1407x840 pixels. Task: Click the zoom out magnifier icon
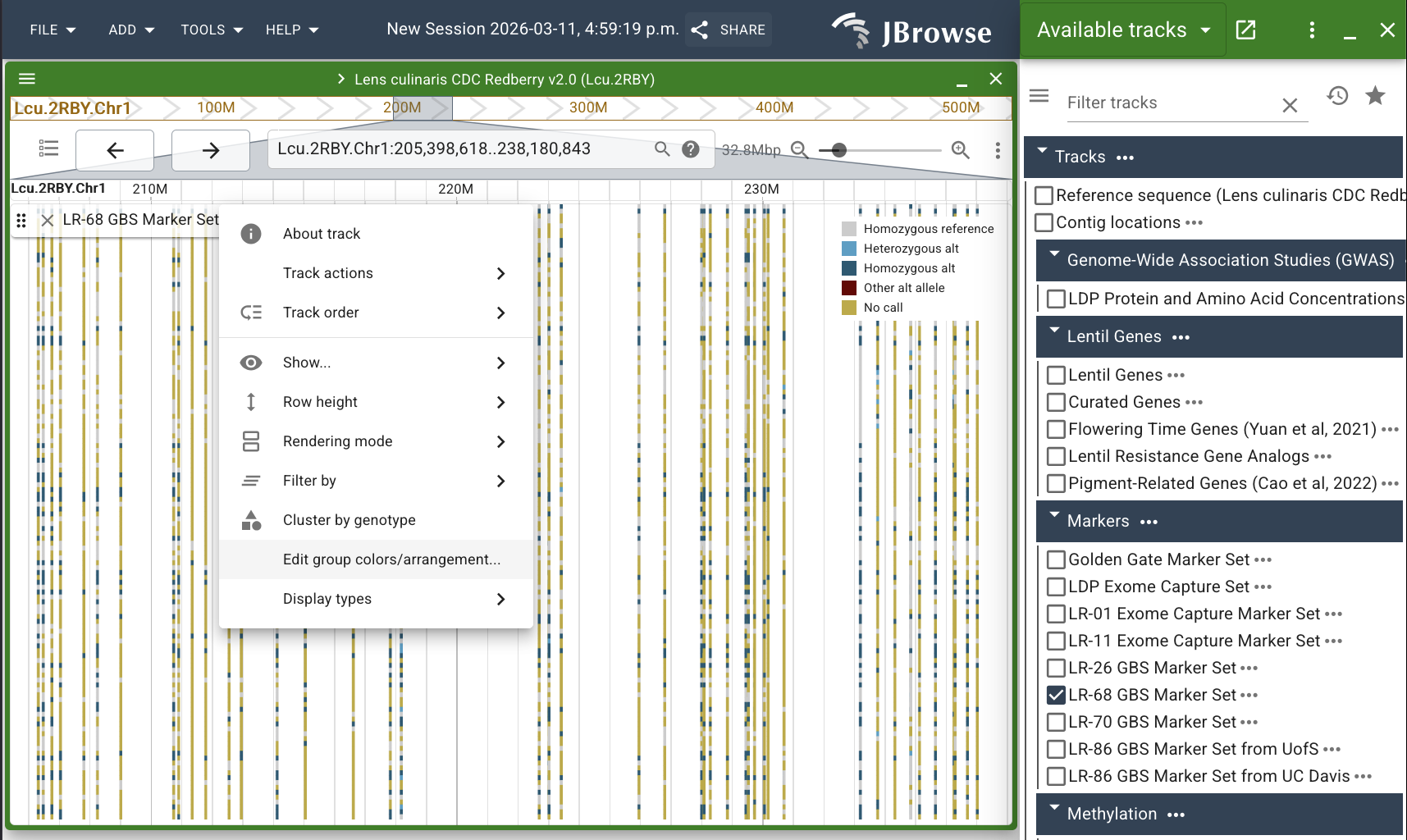click(799, 150)
